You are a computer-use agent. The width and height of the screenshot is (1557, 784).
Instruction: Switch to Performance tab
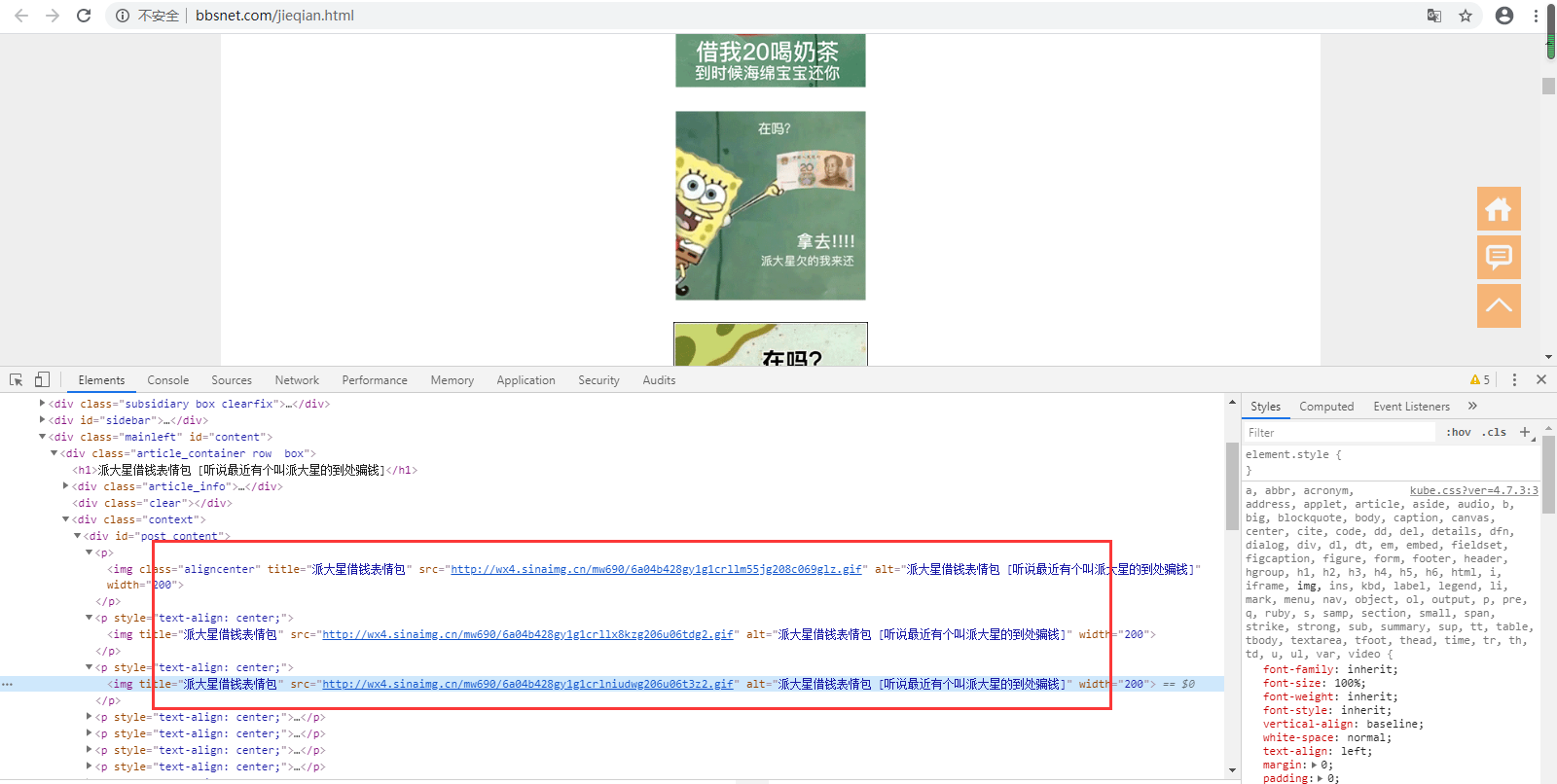(x=375, y=380)
